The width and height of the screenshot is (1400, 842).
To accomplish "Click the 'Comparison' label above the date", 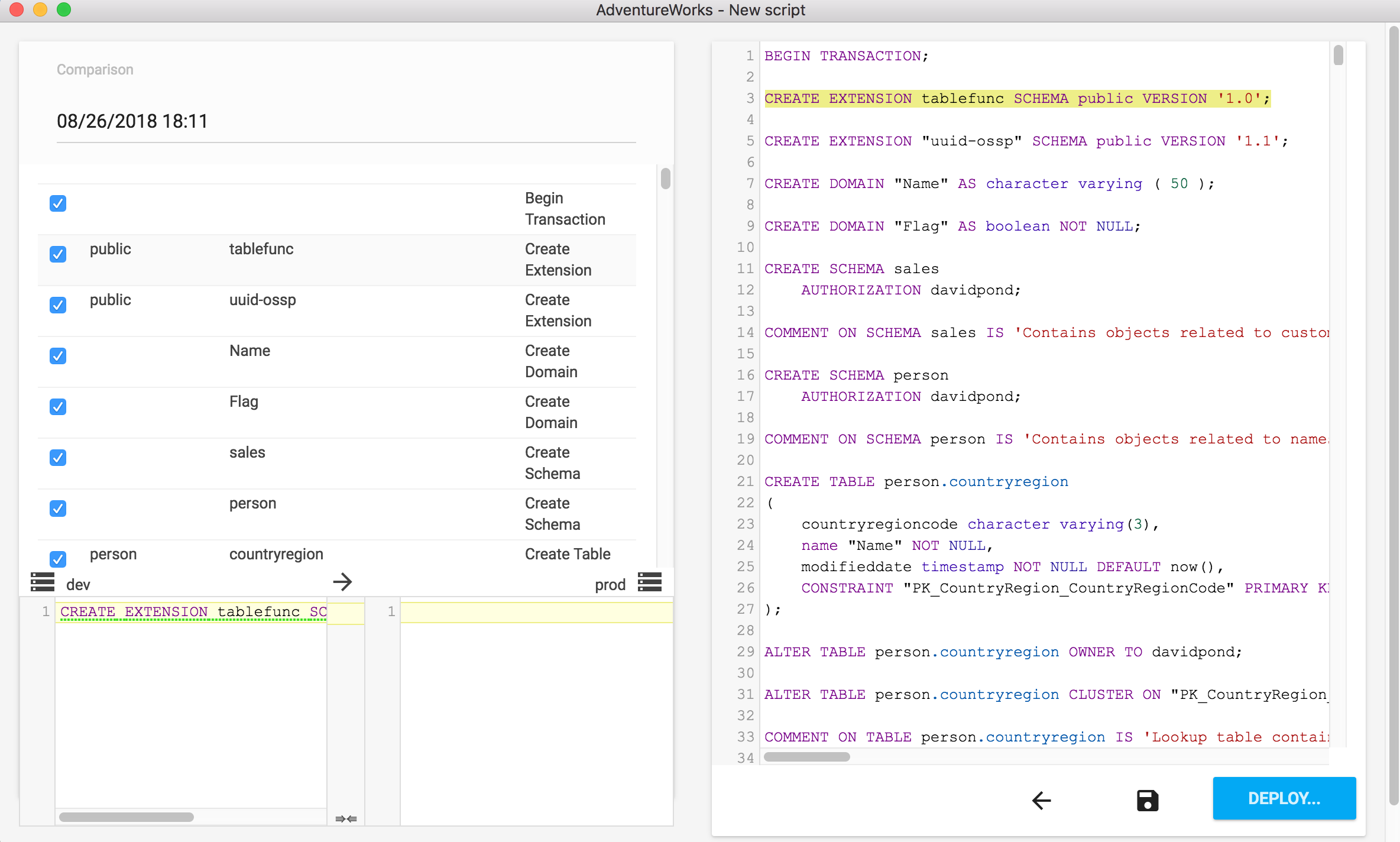I will click(95, 70).
